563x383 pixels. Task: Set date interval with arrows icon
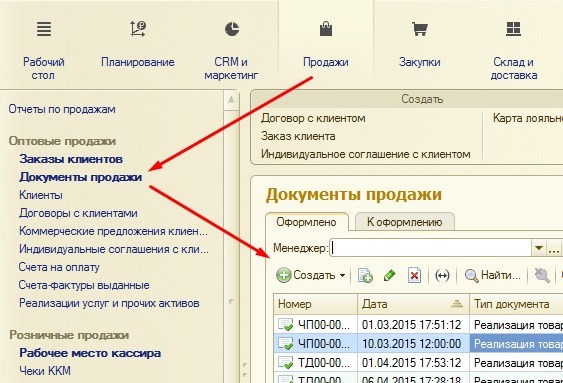pos(442,276)
